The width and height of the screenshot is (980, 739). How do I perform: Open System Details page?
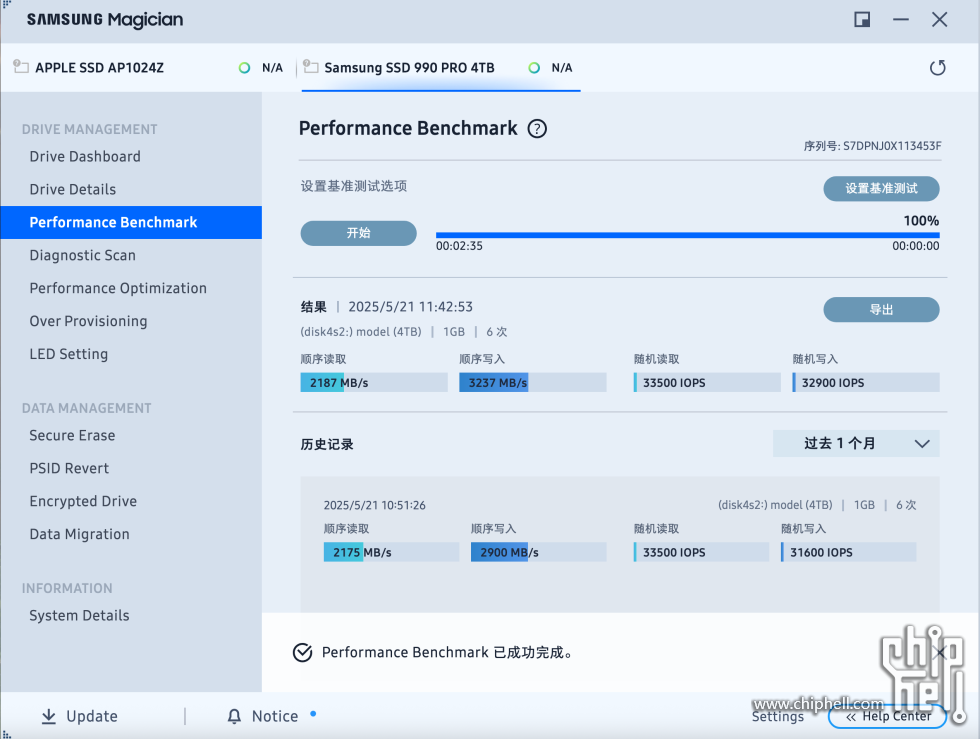(x=79, y=616)
